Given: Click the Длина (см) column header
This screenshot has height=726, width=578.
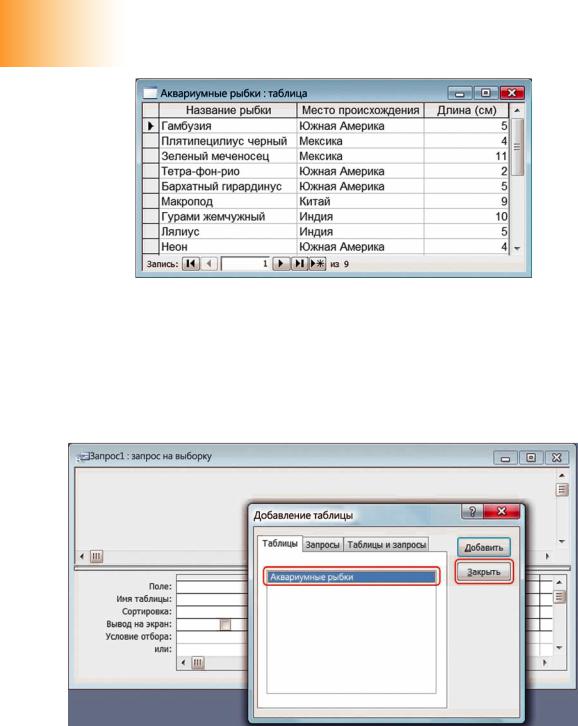Looking at the screenshot, I should click(x=466, y=110).
